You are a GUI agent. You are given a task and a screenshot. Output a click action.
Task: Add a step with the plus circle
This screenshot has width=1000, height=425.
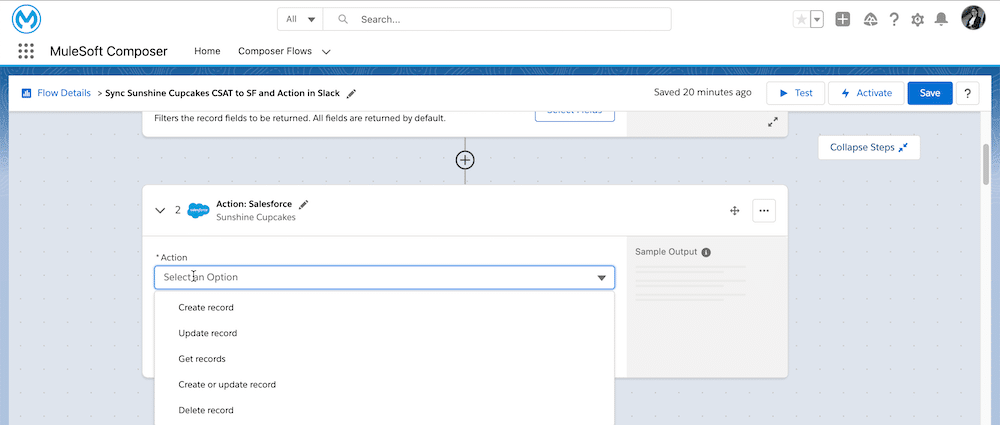pos(465,160)
